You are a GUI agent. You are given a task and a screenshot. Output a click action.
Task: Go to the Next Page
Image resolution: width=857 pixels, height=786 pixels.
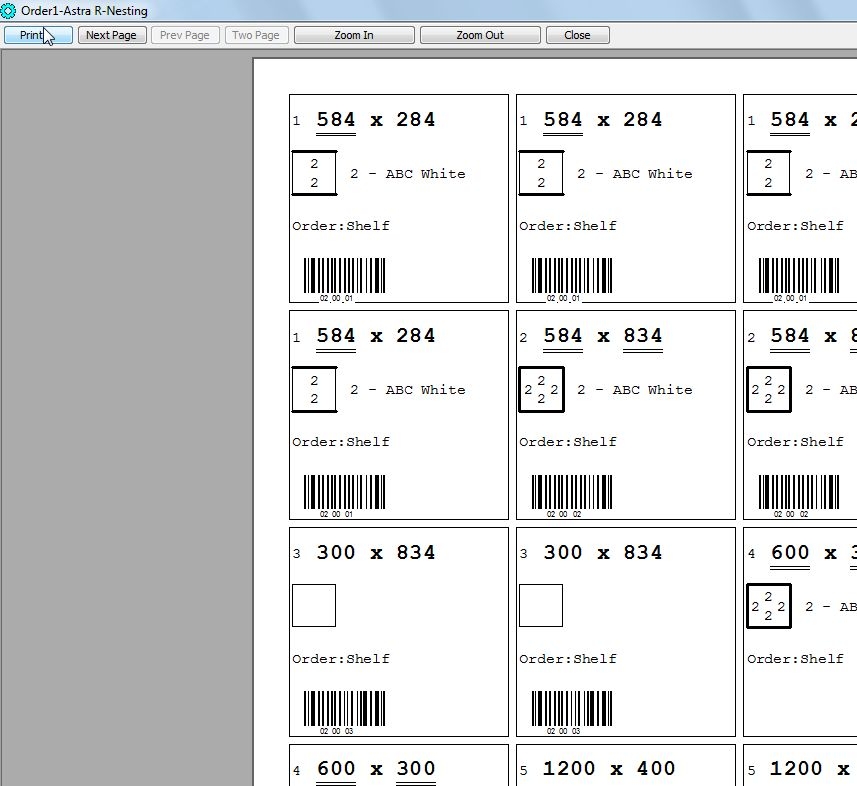[x=111, y=35]
